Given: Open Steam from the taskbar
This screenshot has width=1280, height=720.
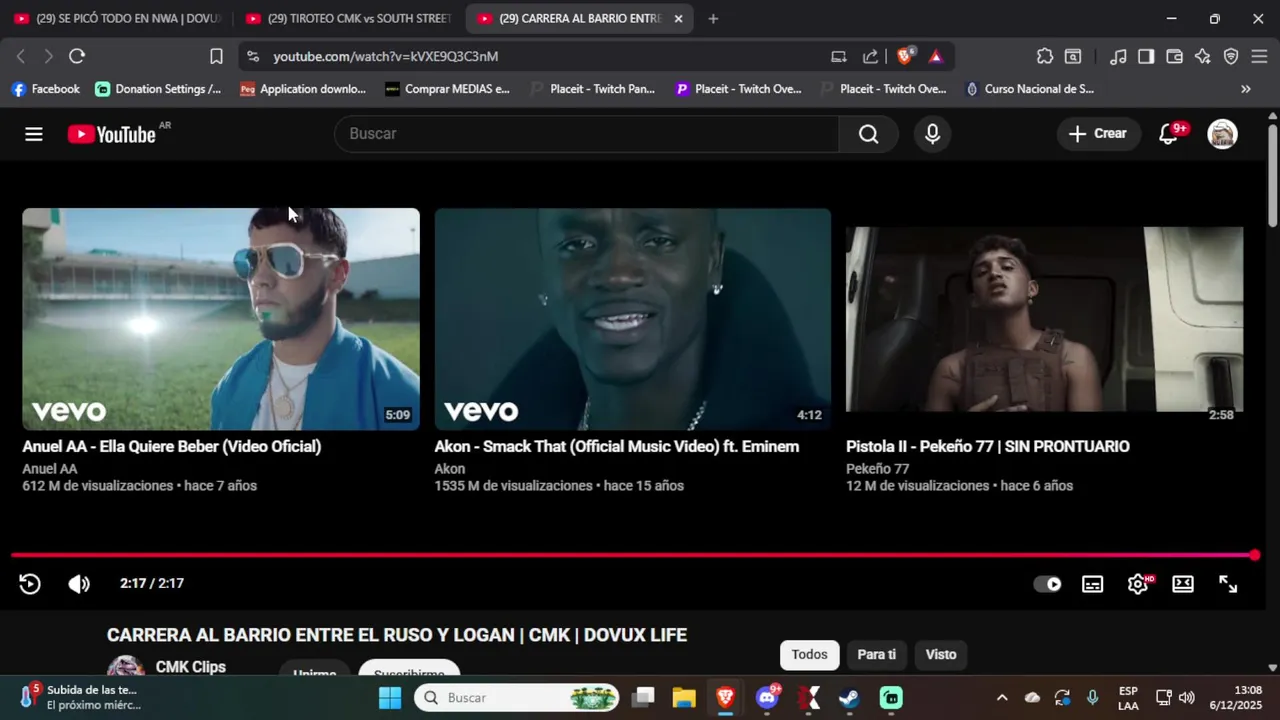Looking at the screenshot, I should point(849,697).
